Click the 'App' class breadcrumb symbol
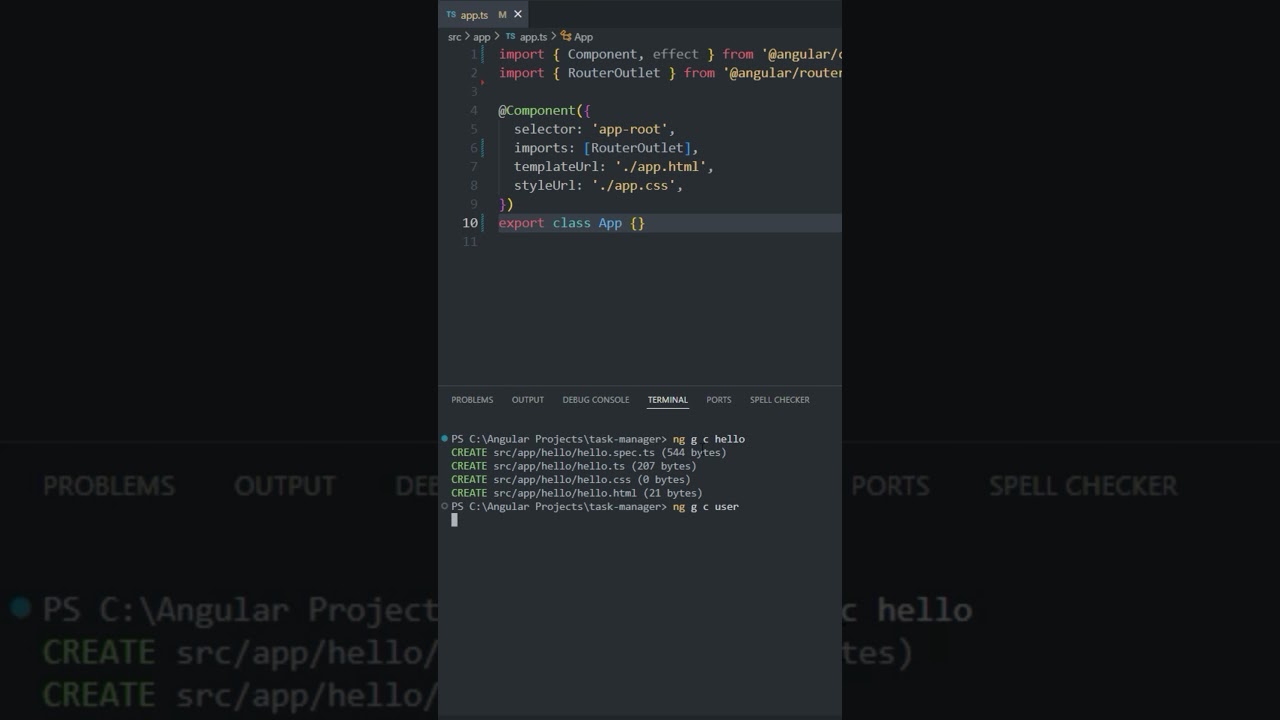The width and height of the screenshot is (1280, 720). click(x=583, y=37)
